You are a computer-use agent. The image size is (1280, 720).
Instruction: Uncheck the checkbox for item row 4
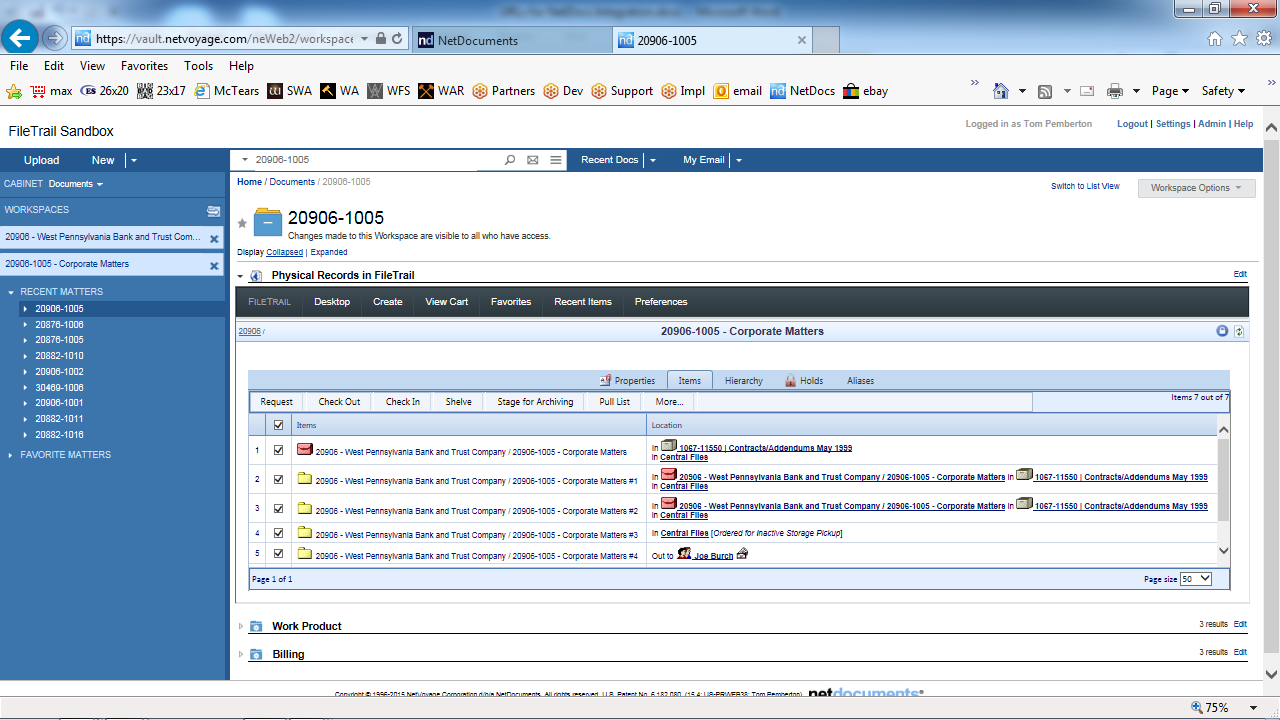click(278, 533)
